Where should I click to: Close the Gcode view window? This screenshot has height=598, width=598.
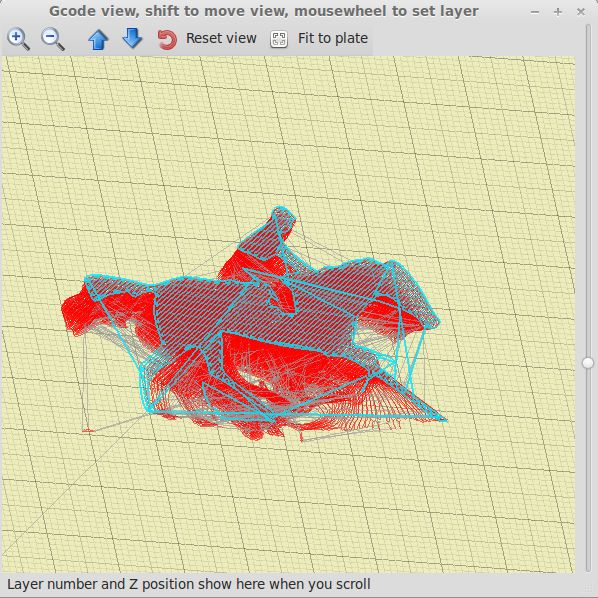(581, 12)
